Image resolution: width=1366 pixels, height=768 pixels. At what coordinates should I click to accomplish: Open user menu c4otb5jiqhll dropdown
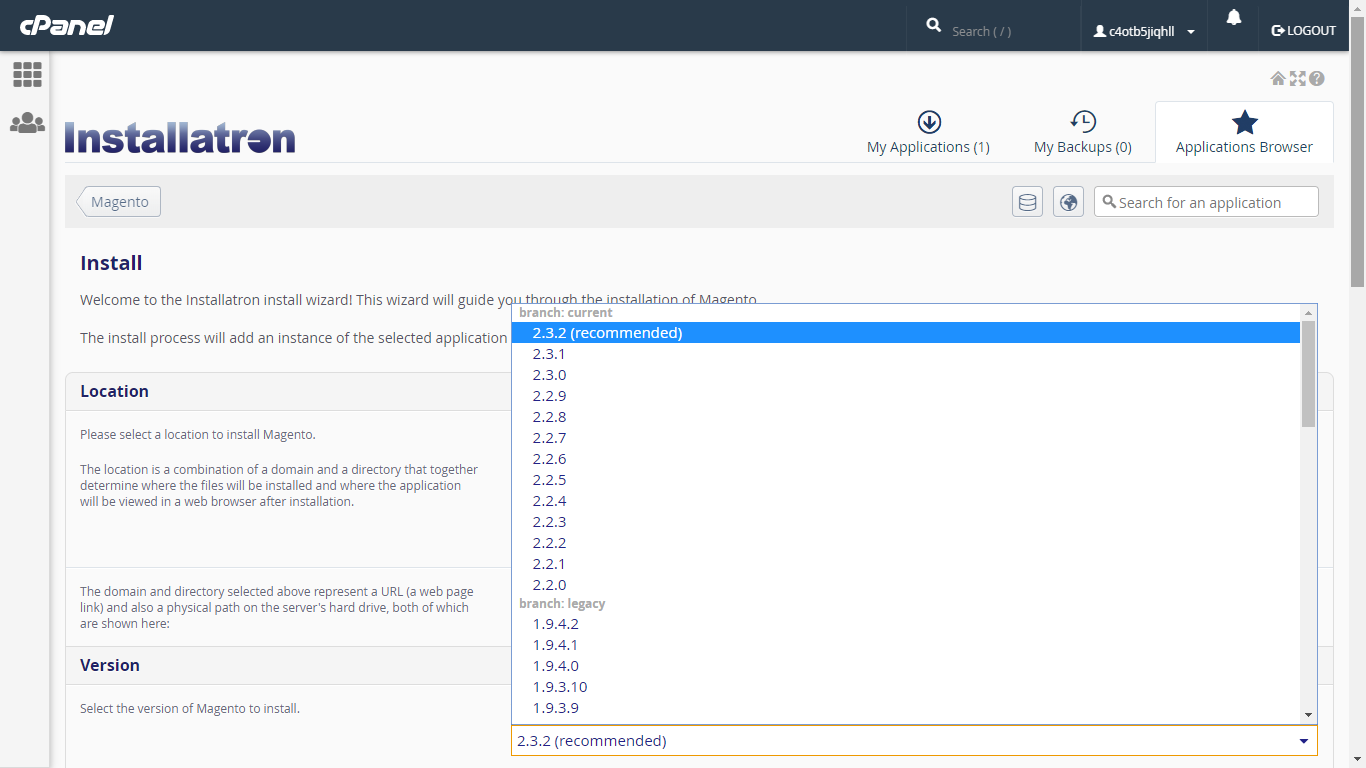1144,31
